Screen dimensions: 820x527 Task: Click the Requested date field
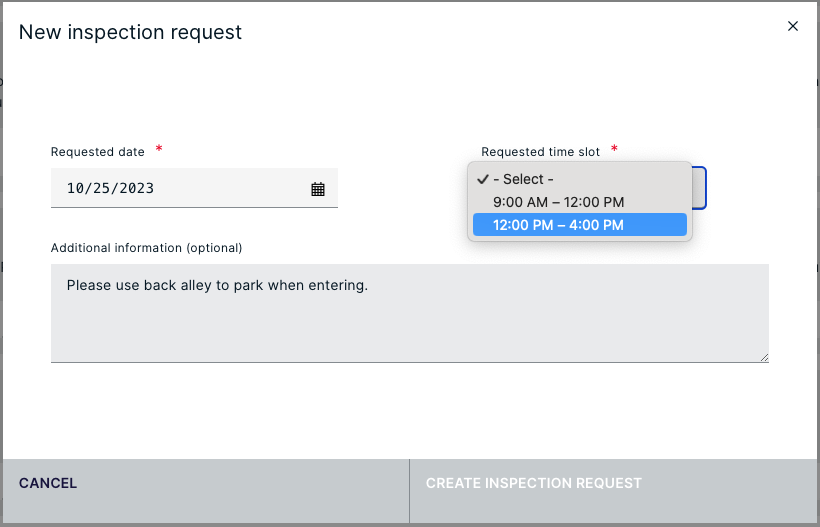click(x=194, y=188)
